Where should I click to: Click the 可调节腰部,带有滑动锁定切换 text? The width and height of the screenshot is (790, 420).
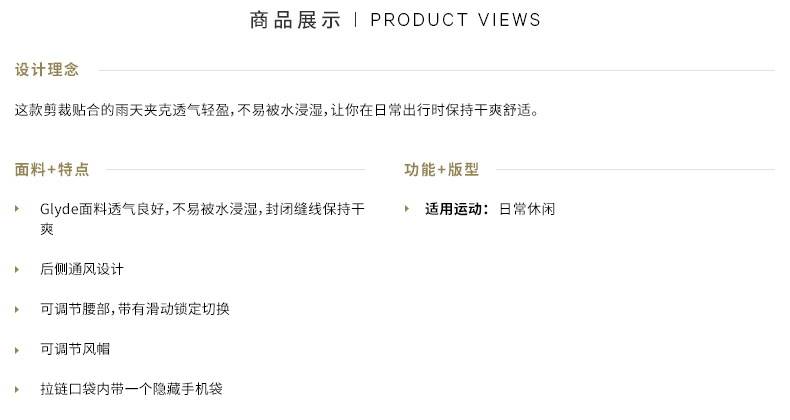click(135, 309)
